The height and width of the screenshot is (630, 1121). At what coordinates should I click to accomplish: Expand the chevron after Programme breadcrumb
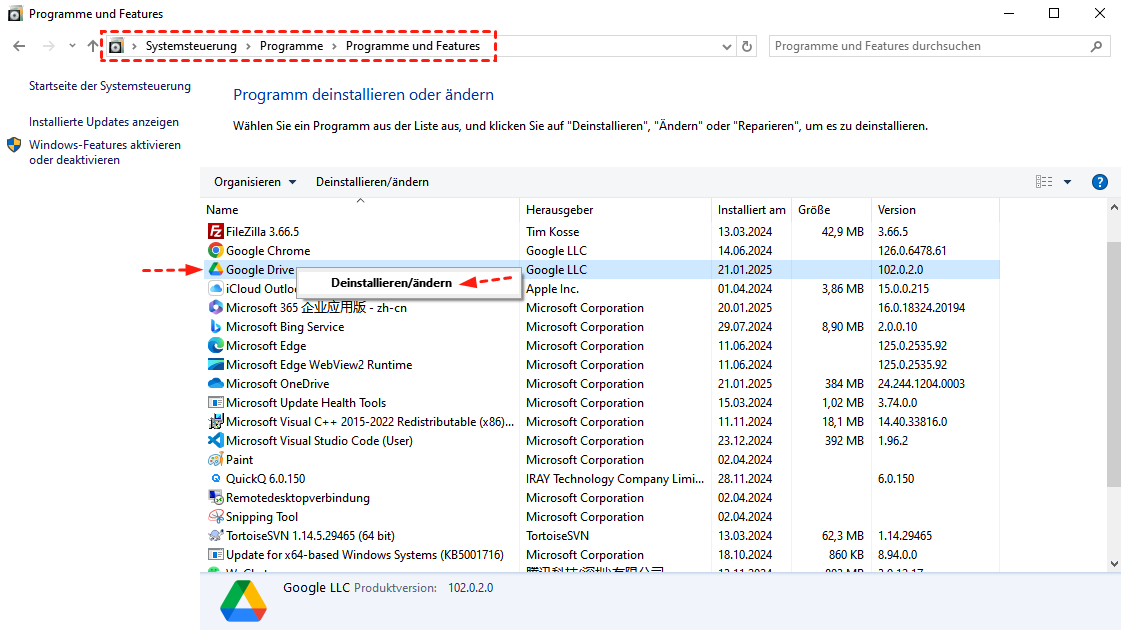[335, 46]
